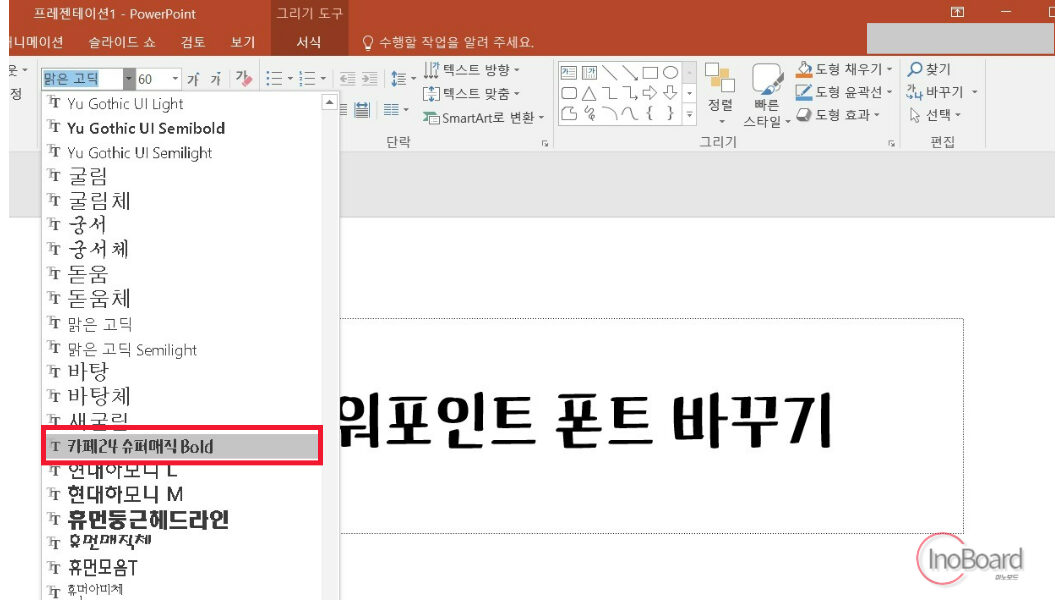Viewport: 1060px width, 600px height.
Task: Open 도형 채우기 shape fill menu
Action: (844, 69)
